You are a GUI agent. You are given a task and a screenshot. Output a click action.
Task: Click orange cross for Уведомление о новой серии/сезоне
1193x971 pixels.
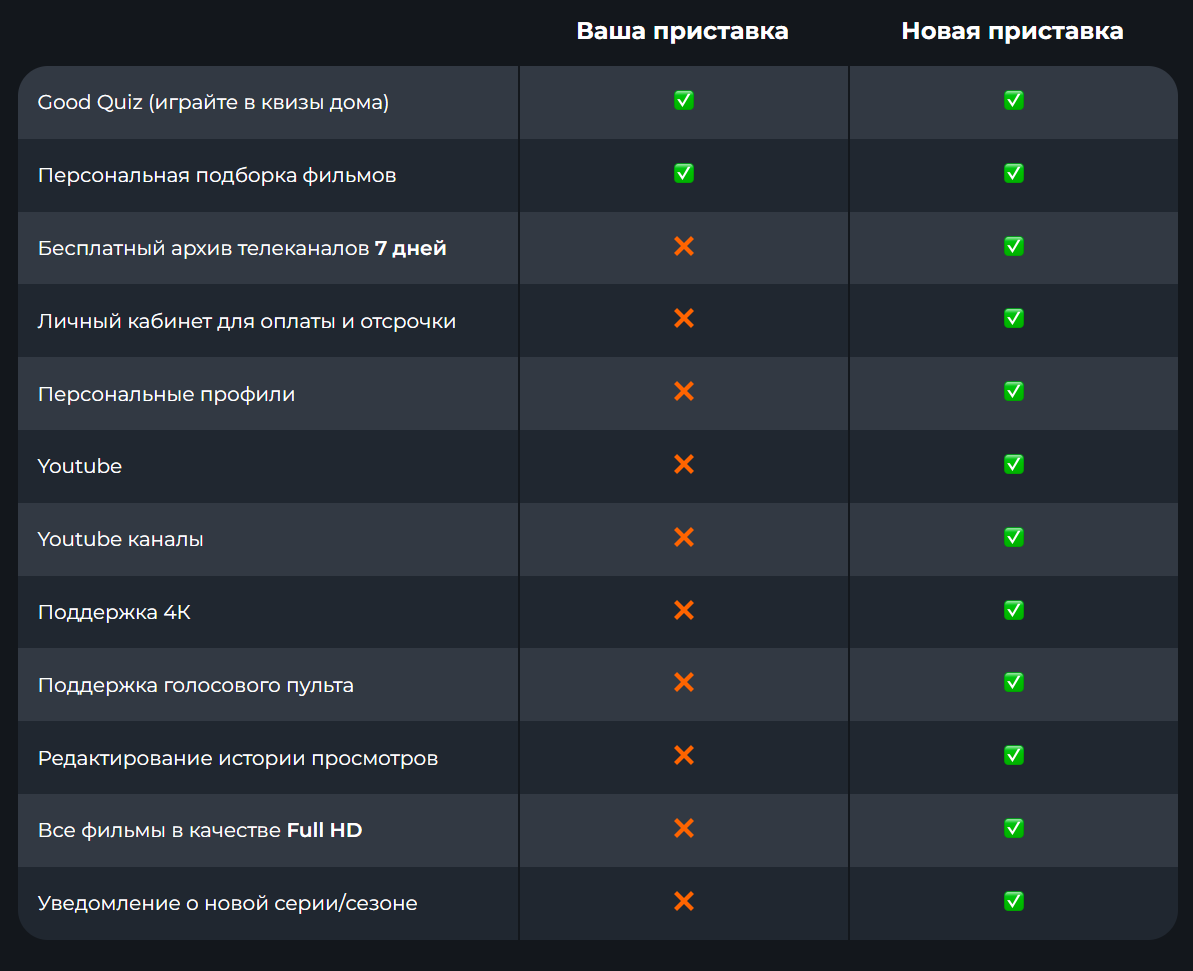tap(683, 901)
